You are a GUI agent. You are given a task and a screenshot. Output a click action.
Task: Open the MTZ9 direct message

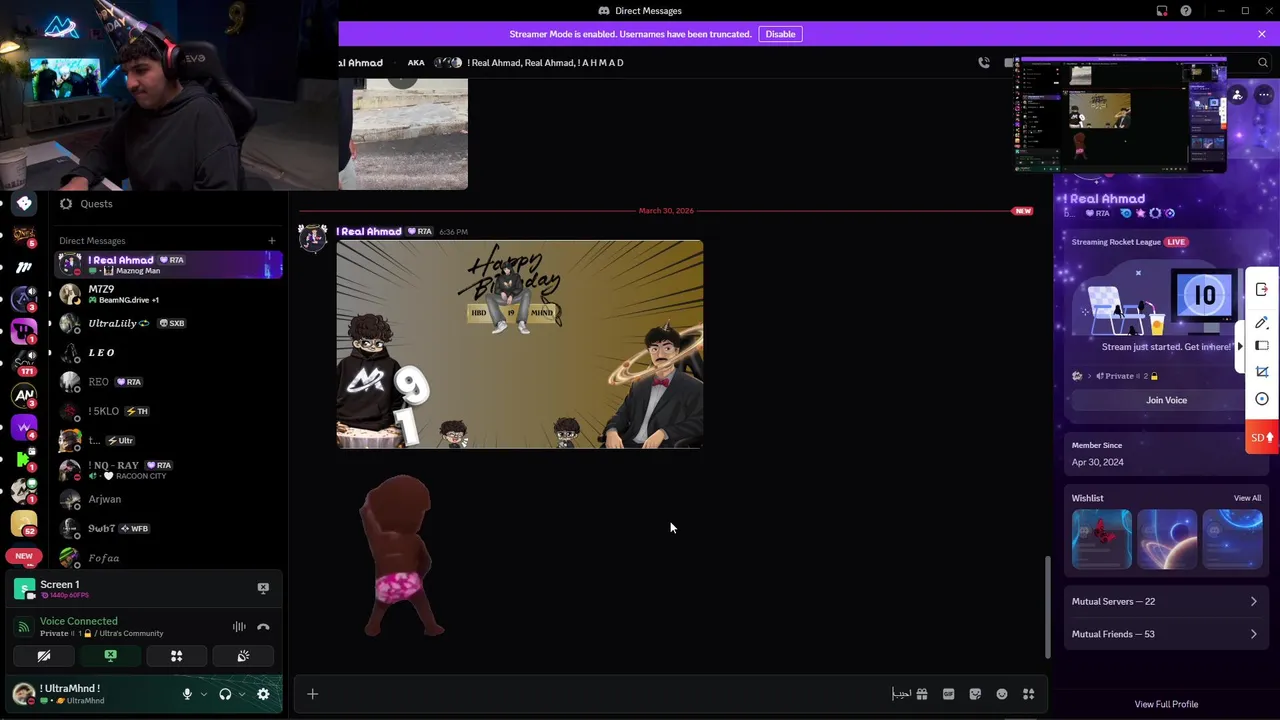(x=168, y=294)
